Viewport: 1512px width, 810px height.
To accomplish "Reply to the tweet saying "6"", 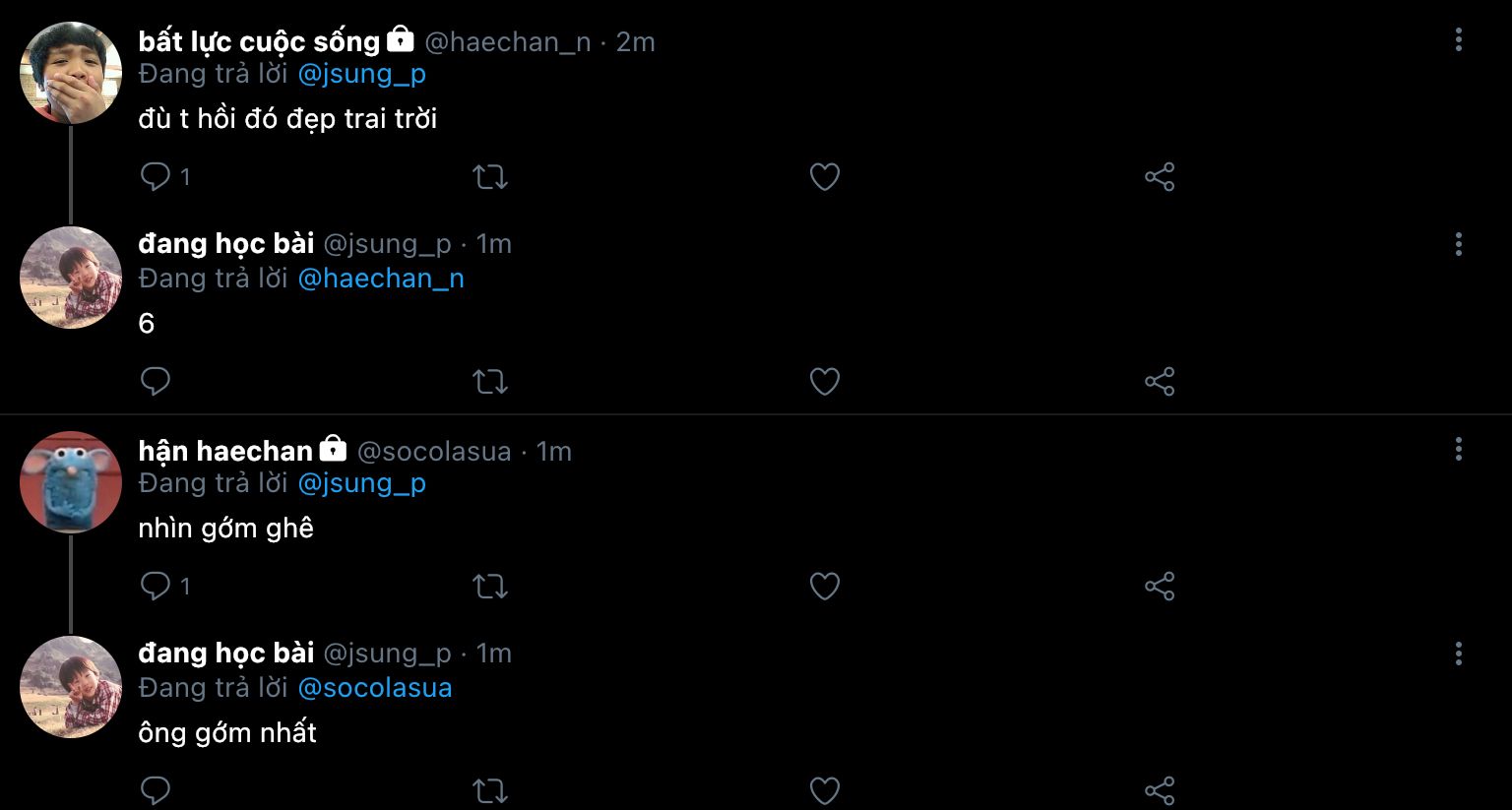I will 156,381.
